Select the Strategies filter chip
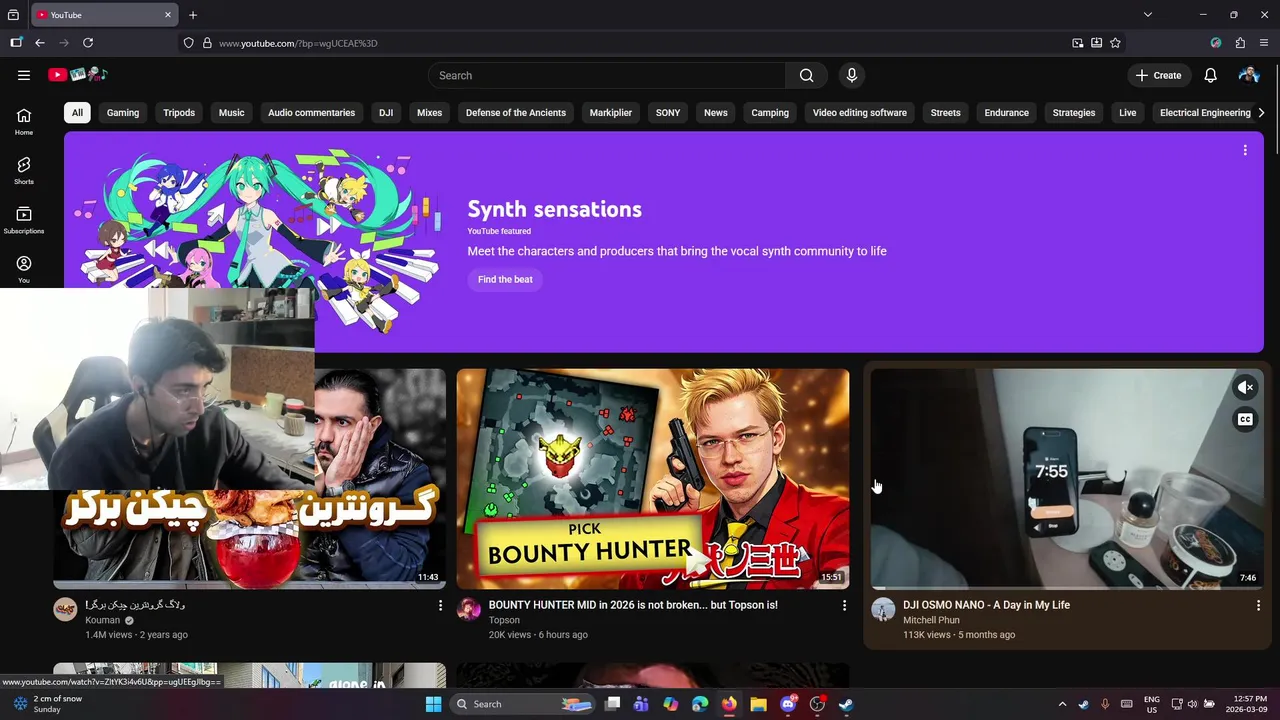This screenshot has width=1280, height=720. pyautogui.click(x=1074, y=113)
